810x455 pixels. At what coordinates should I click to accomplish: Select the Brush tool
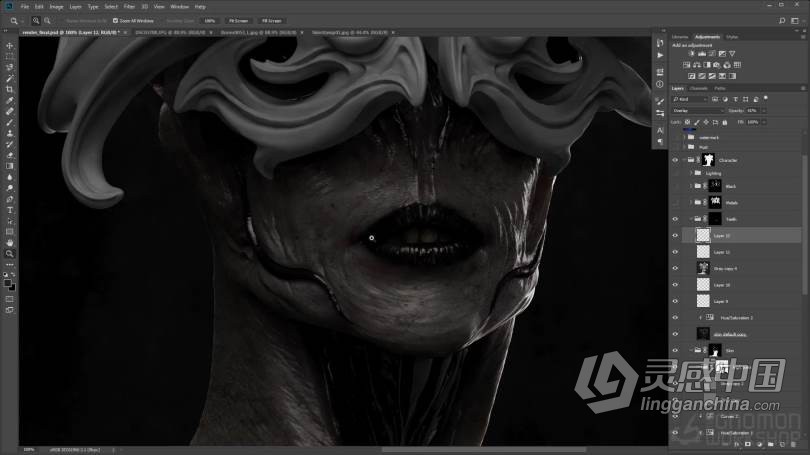click(9, 122)
